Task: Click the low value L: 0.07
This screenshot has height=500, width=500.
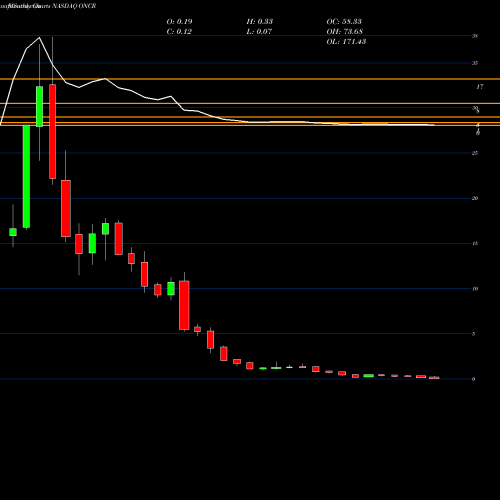Action: [x=259, y=31]
